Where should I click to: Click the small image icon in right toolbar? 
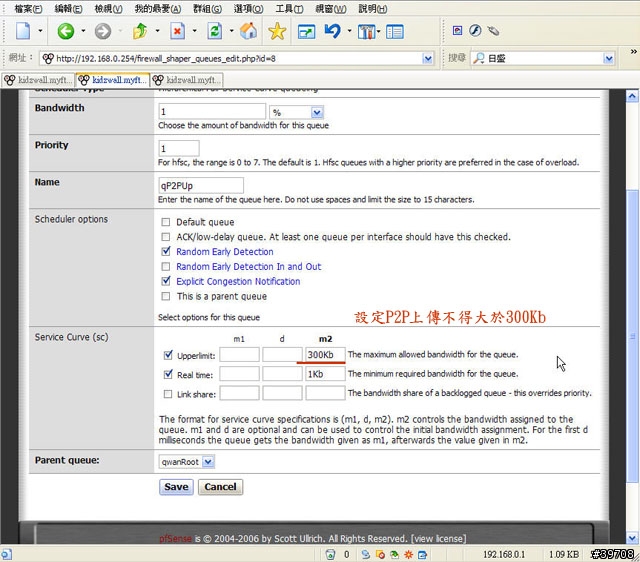pyautogui.click(x=458, y=30)
